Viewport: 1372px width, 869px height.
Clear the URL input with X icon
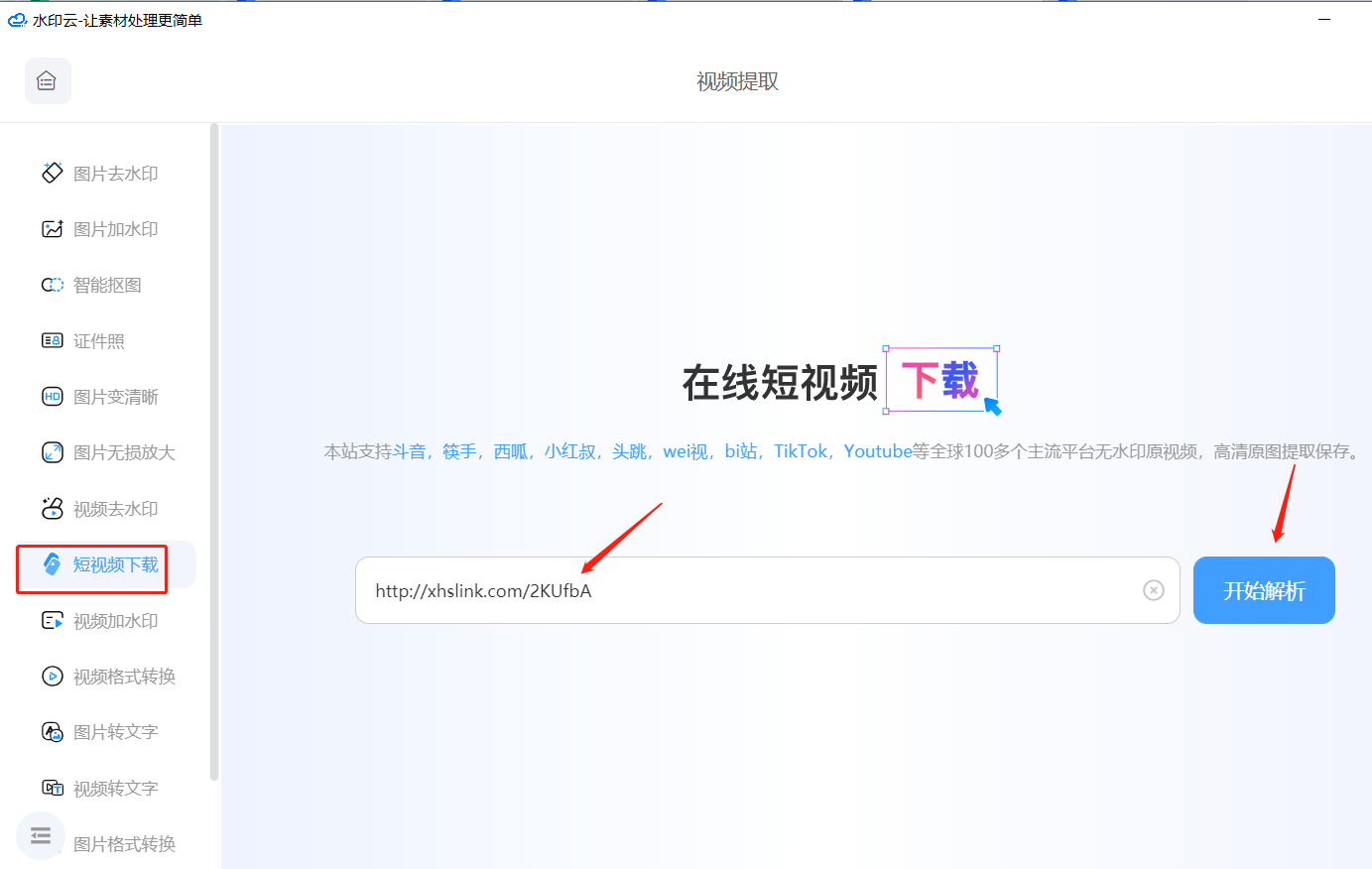(1154, 590)
